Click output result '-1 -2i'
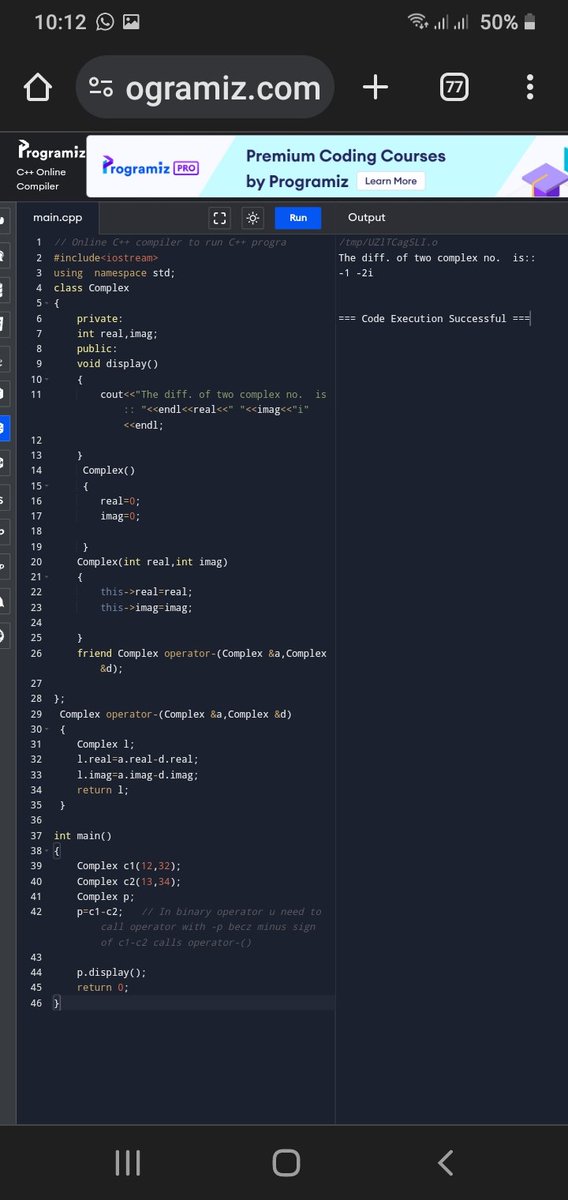The height and width of the screenshot is (1200, 568). click(x=356, y=273)
